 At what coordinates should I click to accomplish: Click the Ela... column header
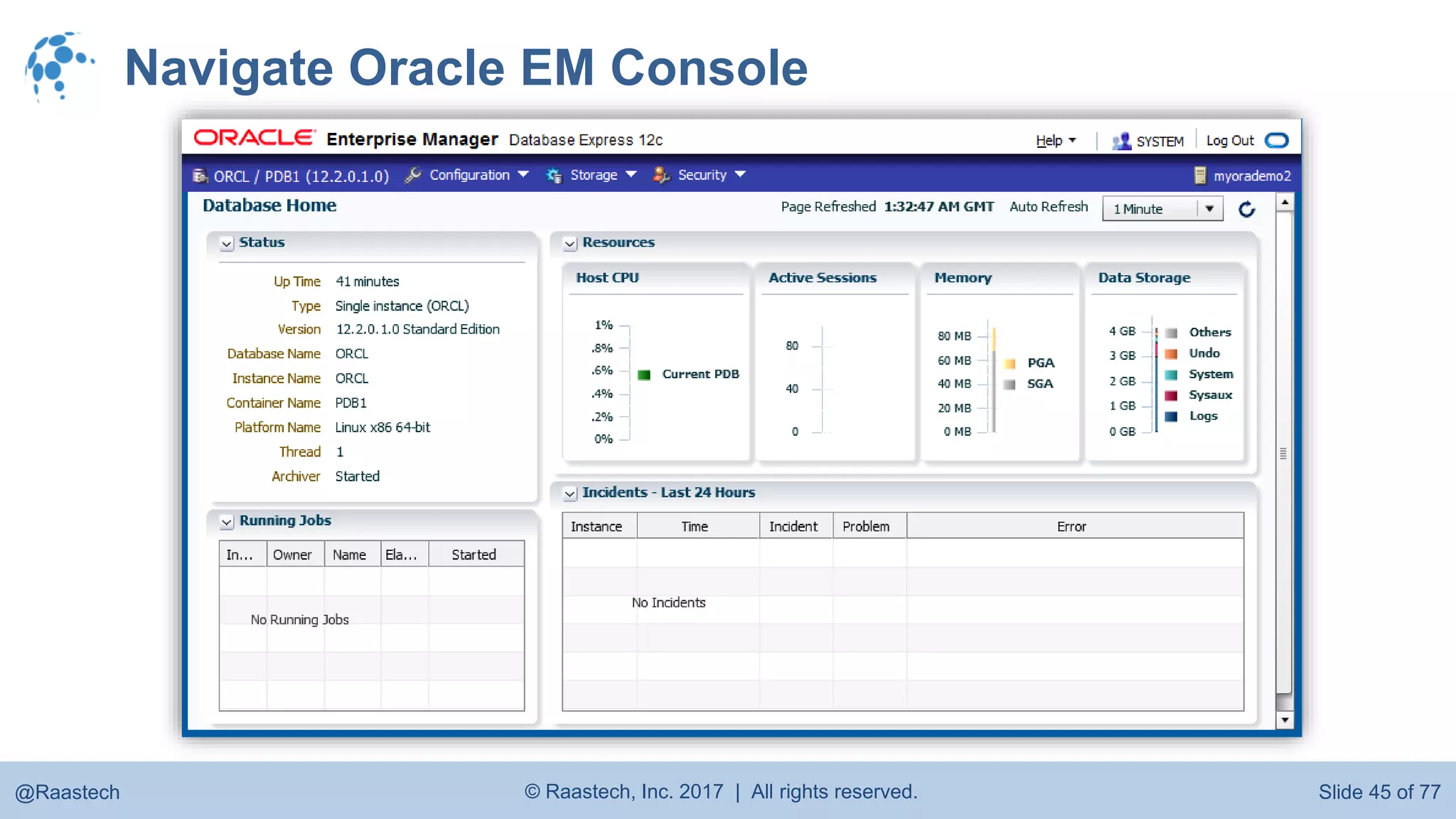[405, 555]
